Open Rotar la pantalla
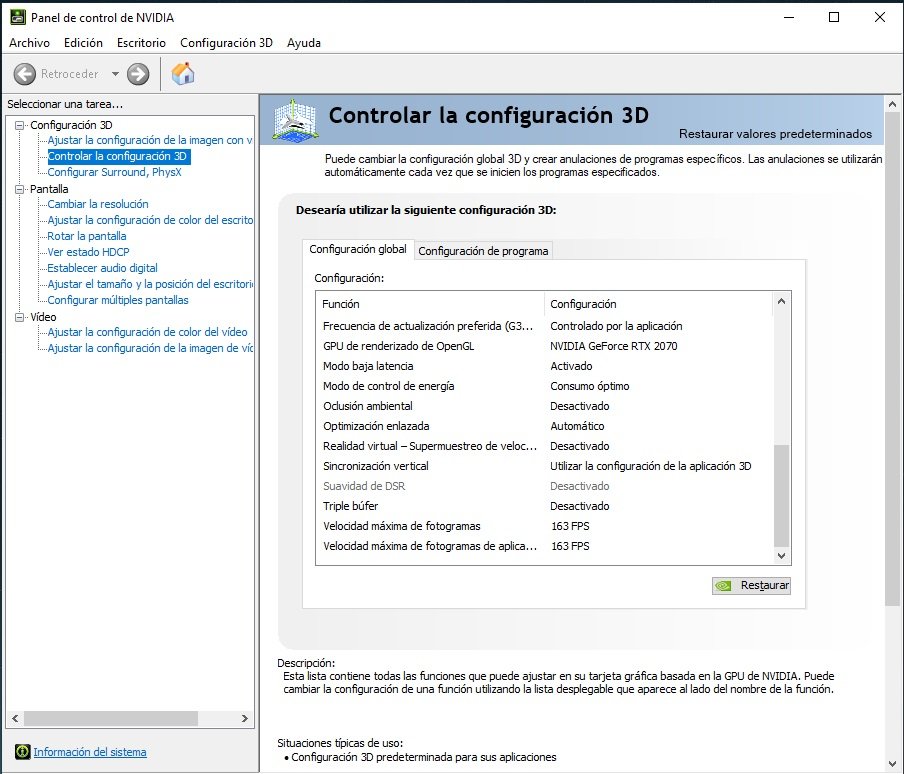This screenshot has width=904, height=774. click(x=86, y=236)
